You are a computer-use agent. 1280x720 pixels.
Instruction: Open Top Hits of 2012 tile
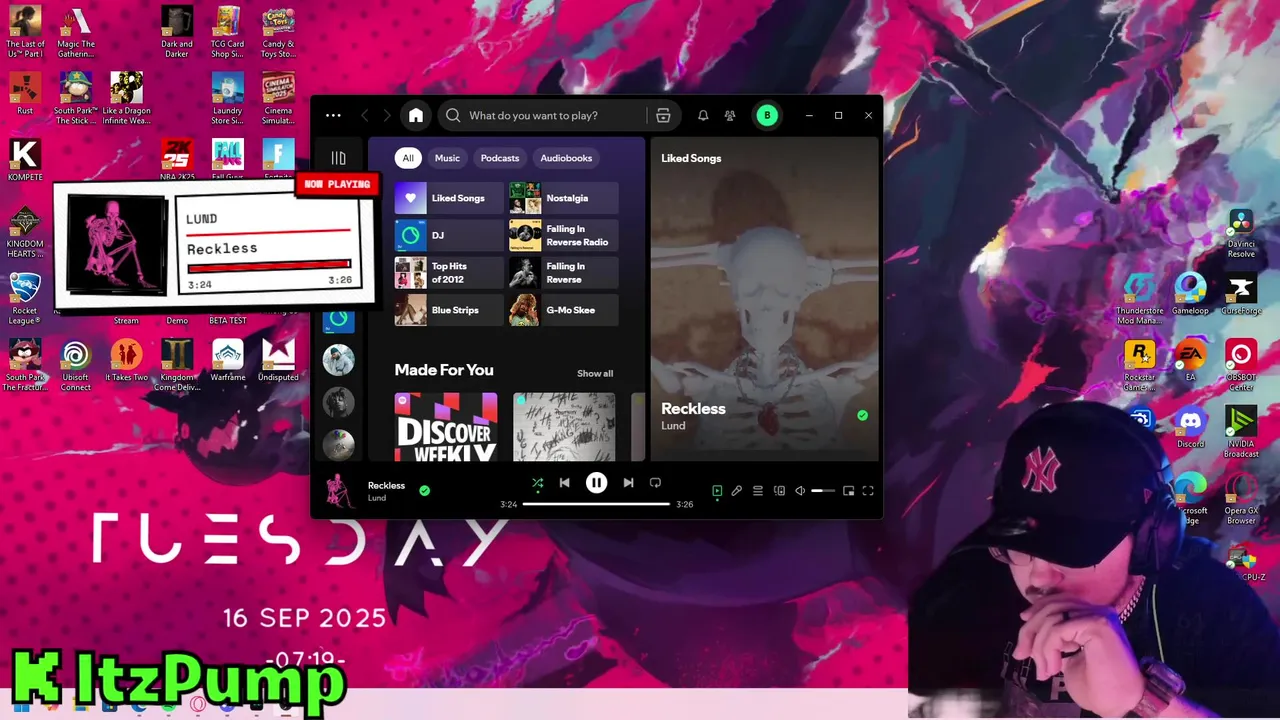pyautogui.click(x=449, y=273)
